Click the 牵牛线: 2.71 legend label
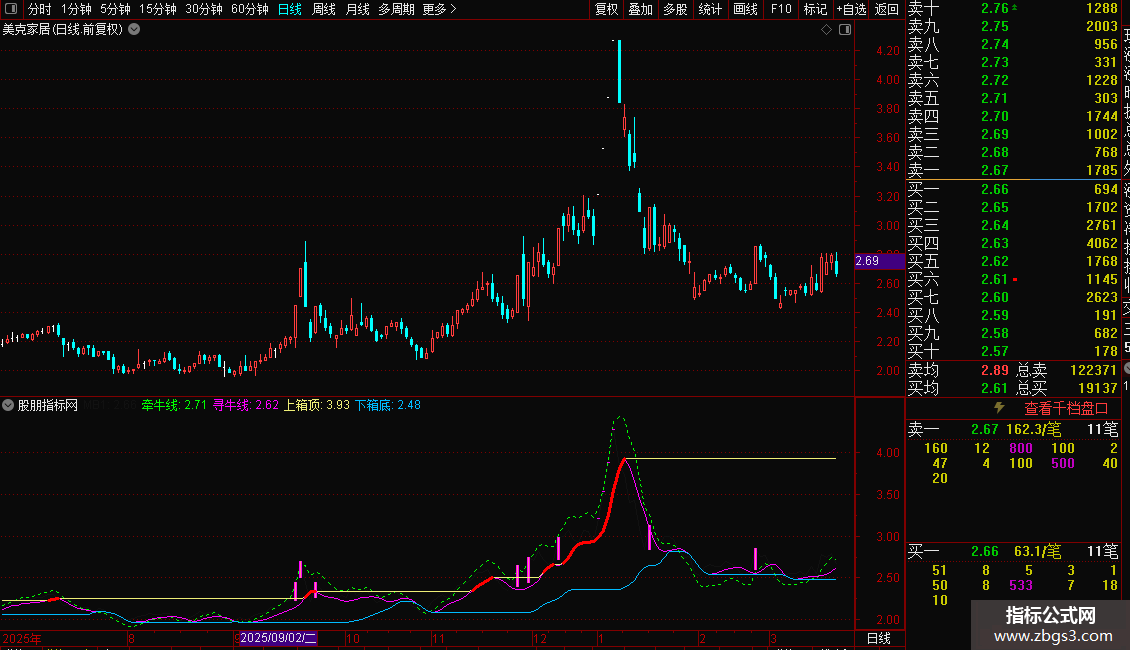 174,405
